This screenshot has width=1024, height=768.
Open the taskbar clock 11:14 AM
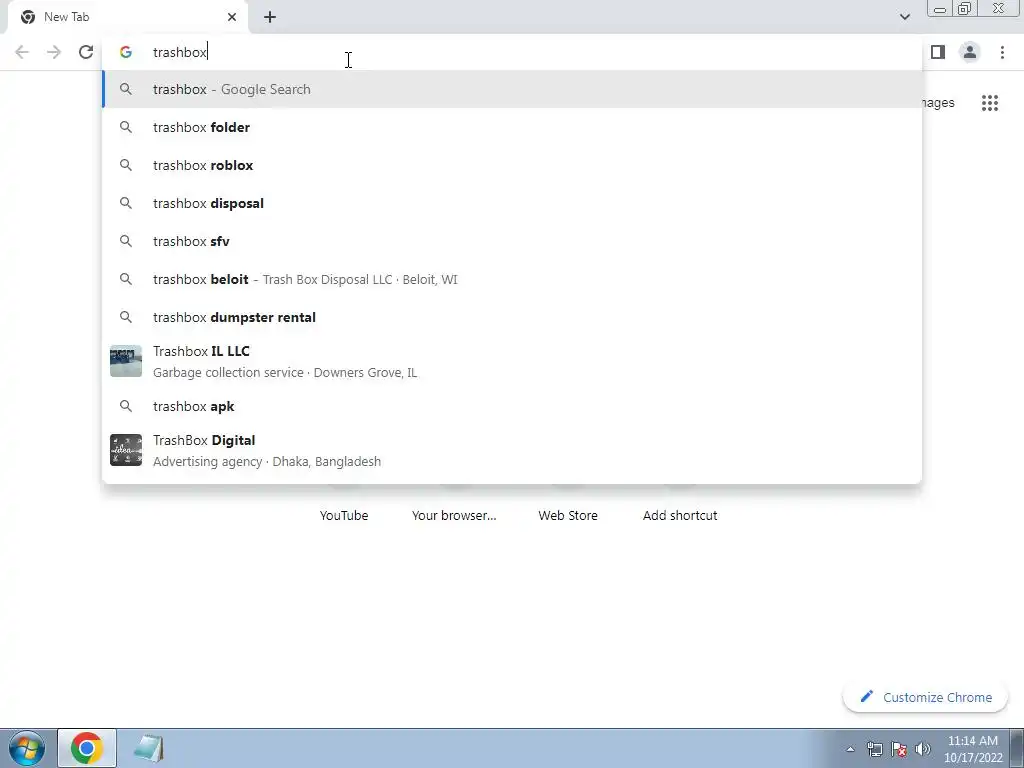click(973, 749)
